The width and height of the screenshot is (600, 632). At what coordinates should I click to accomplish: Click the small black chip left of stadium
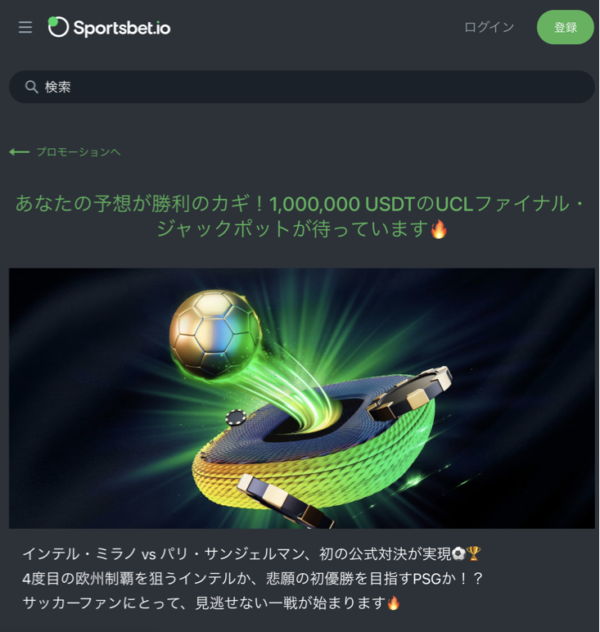(x=236, y=417)
